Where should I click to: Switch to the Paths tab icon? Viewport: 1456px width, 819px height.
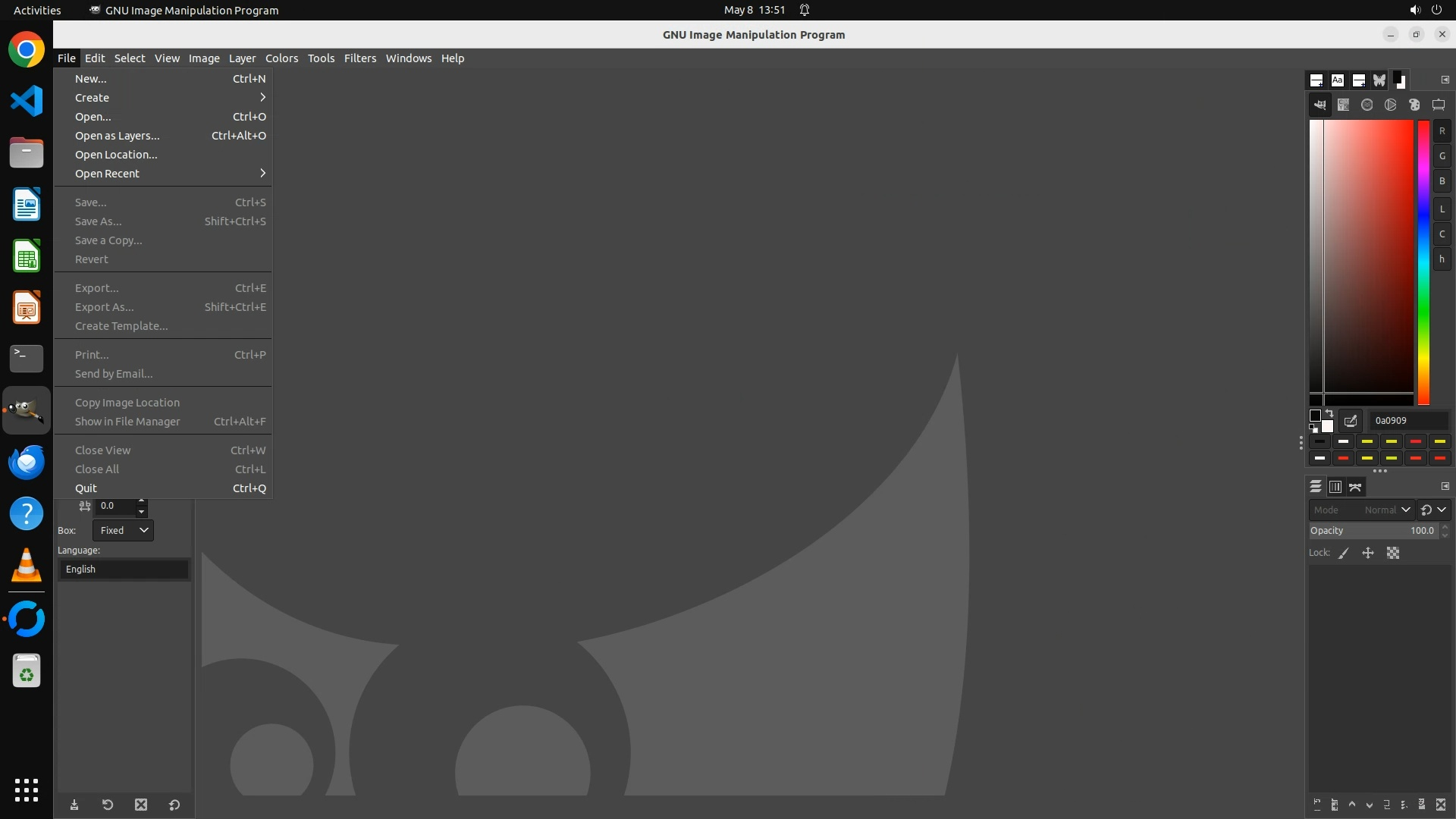click(1355, 487)
